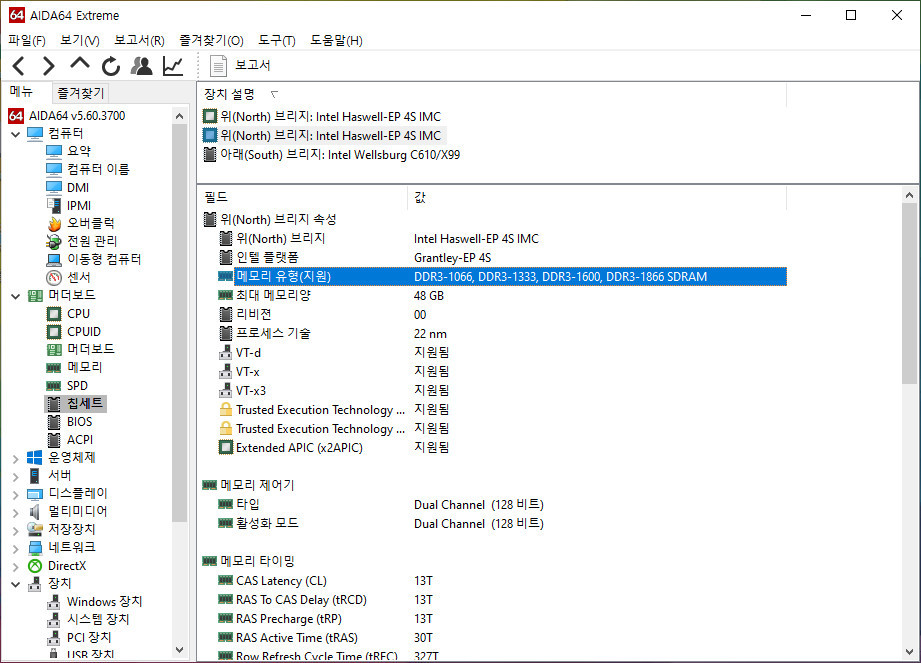The image size is (921, 663).
Task: Click the 필드 column header
Action: (302, 197)
